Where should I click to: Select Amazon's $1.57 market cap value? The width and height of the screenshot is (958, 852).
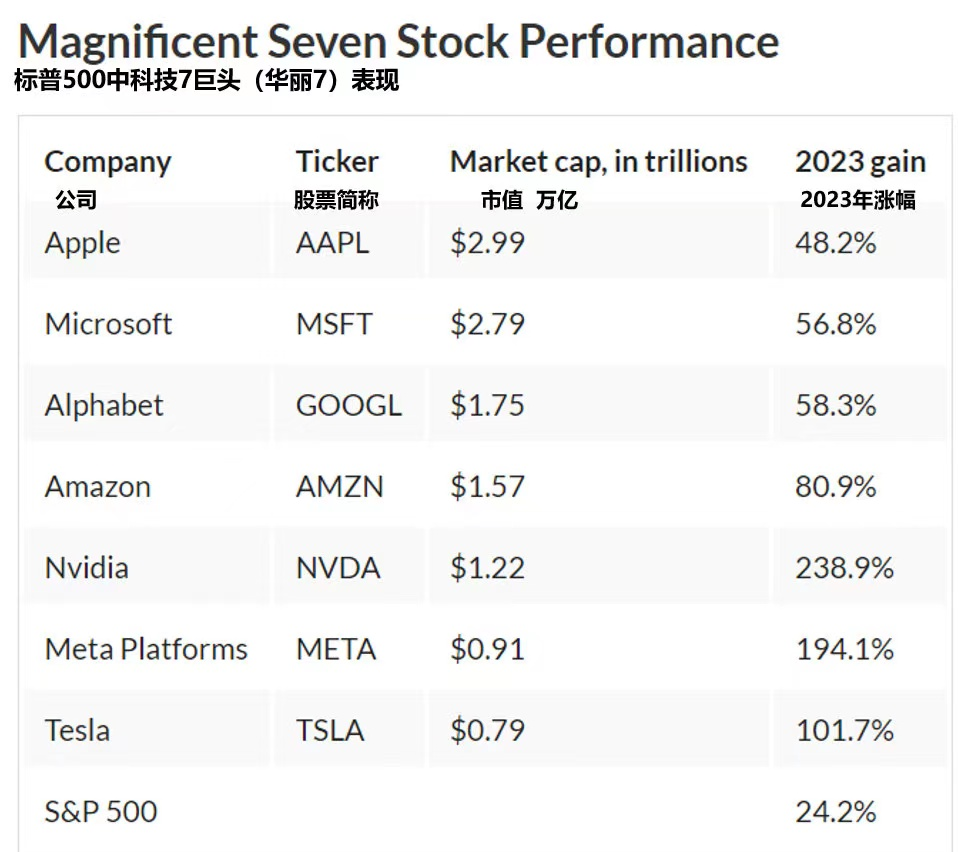(487, 487)
